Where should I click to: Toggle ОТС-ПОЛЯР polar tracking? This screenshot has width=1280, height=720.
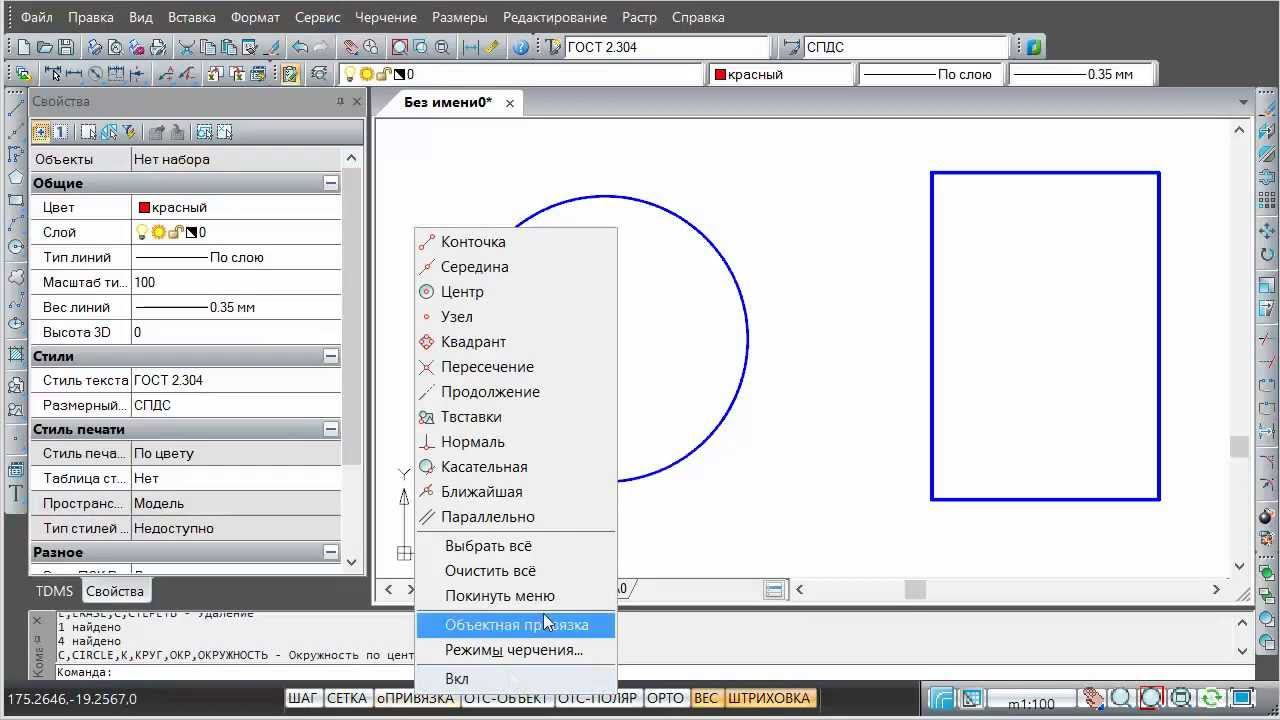[598, 698]
